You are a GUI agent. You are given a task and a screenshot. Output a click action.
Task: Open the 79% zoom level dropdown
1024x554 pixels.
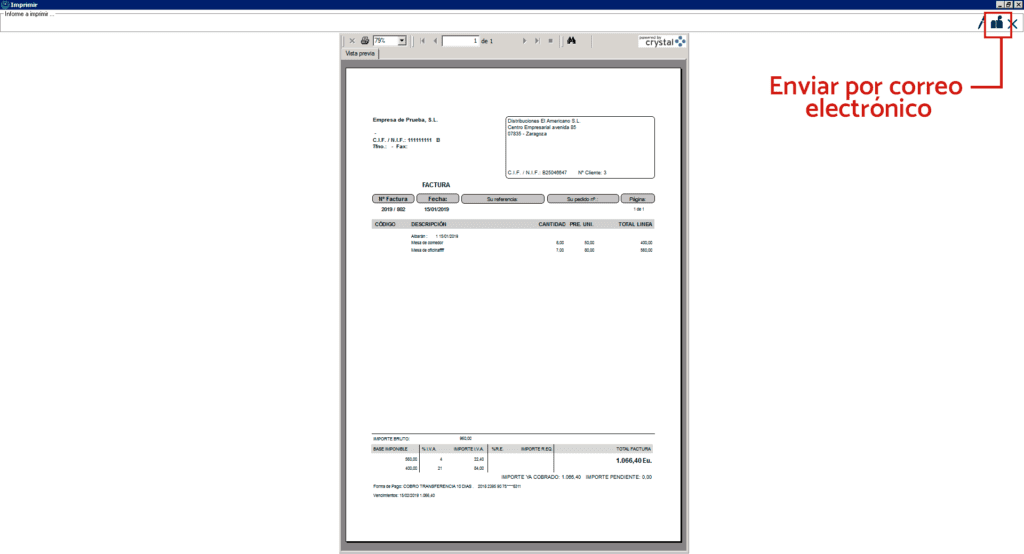402,41
